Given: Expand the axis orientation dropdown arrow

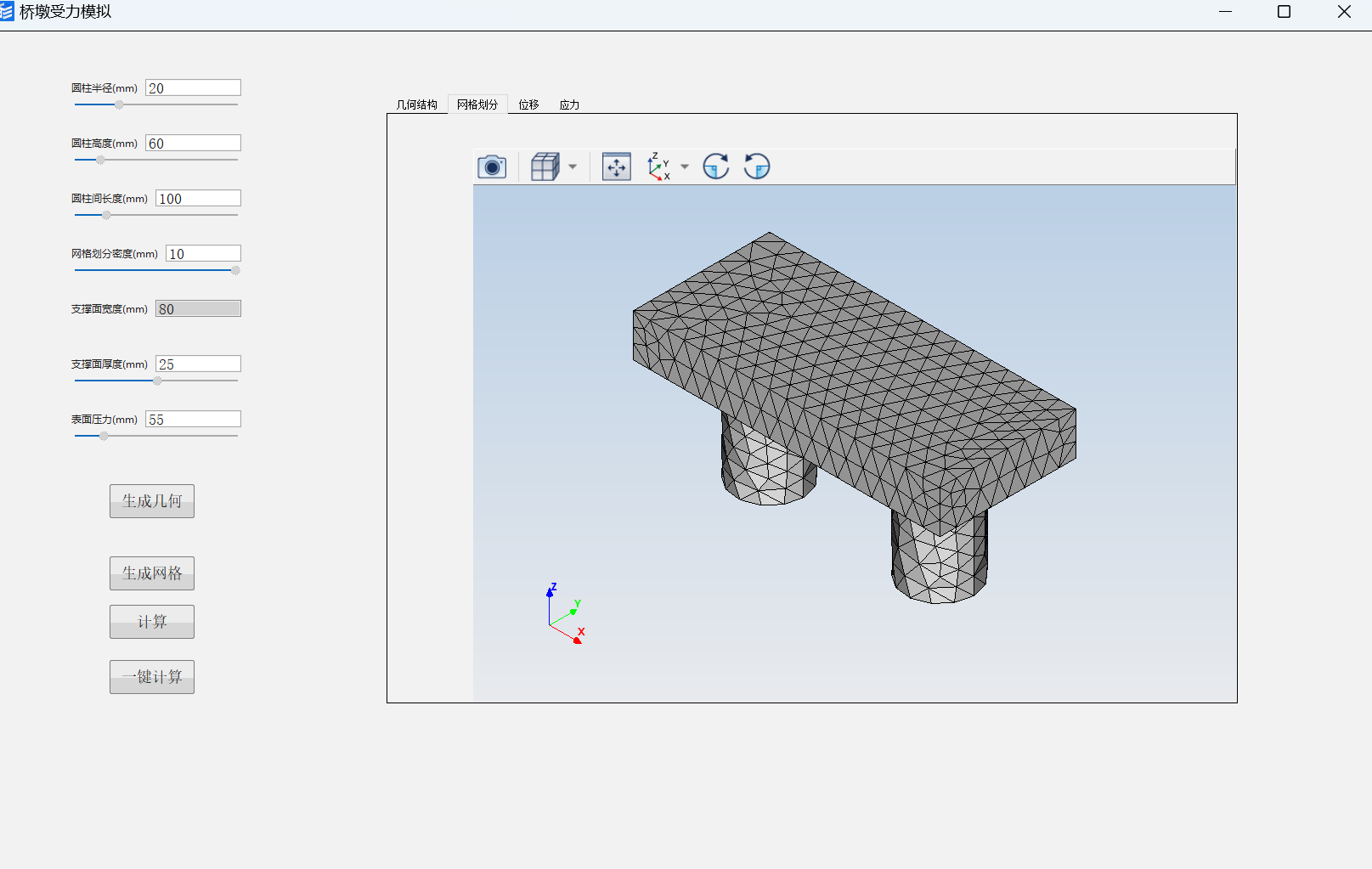Looking at the screenshot, I should pyautogui.click(x=685, y=166).
